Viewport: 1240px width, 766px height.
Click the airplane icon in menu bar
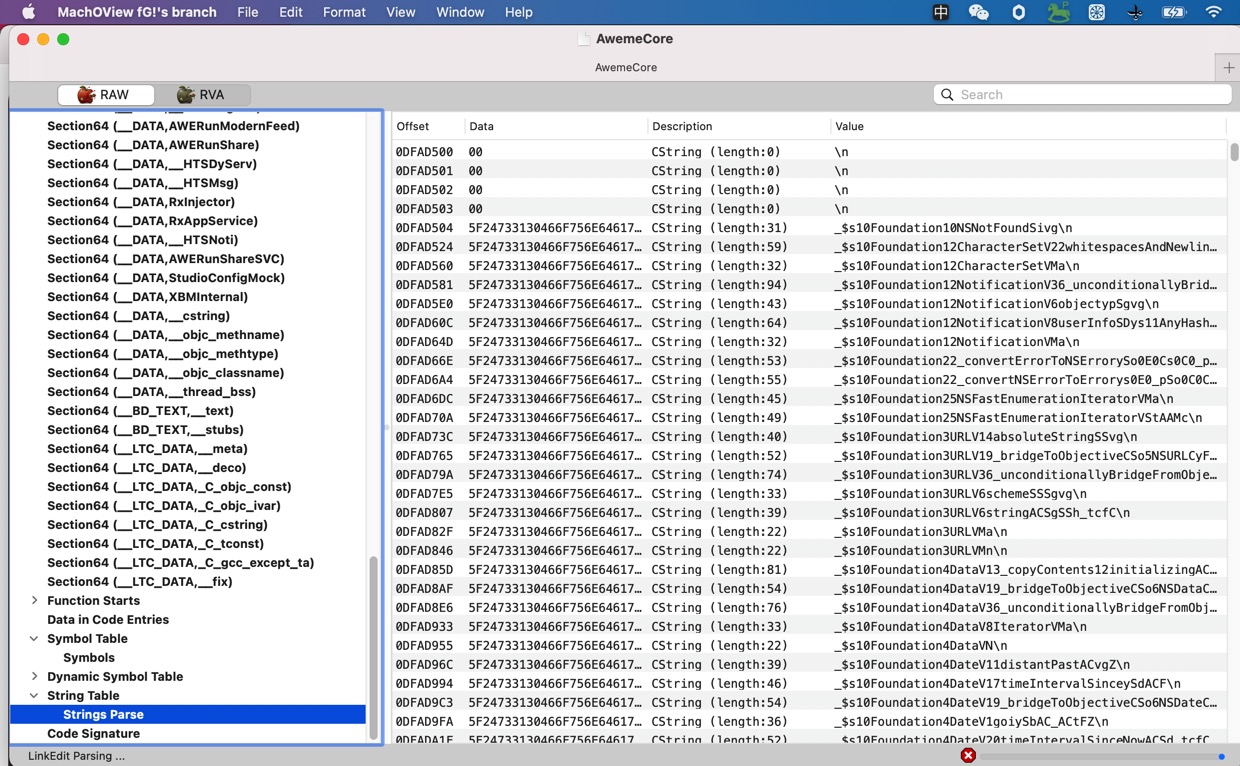tap(1135, 12)
